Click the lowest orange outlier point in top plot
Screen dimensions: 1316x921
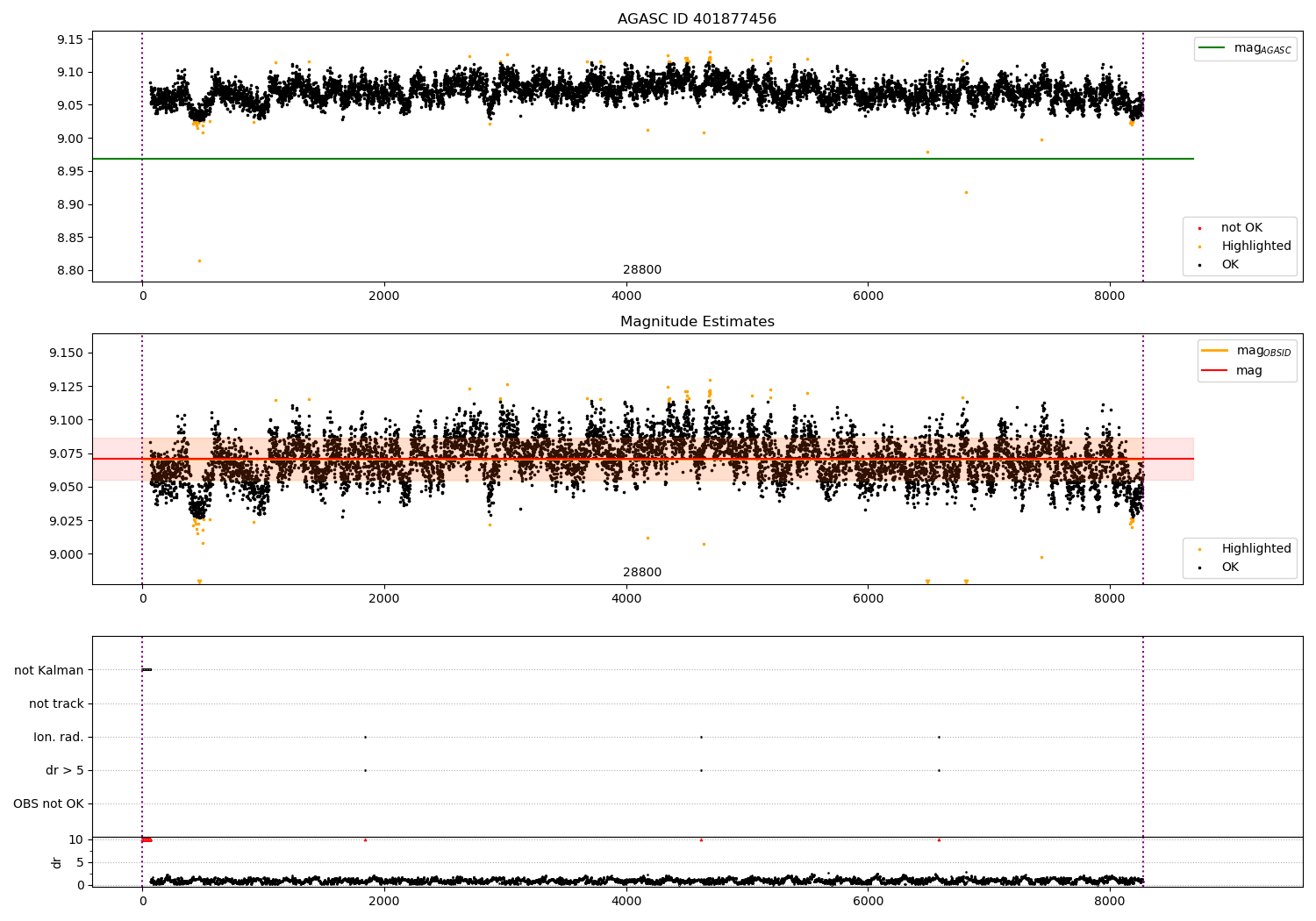point(199,261)
